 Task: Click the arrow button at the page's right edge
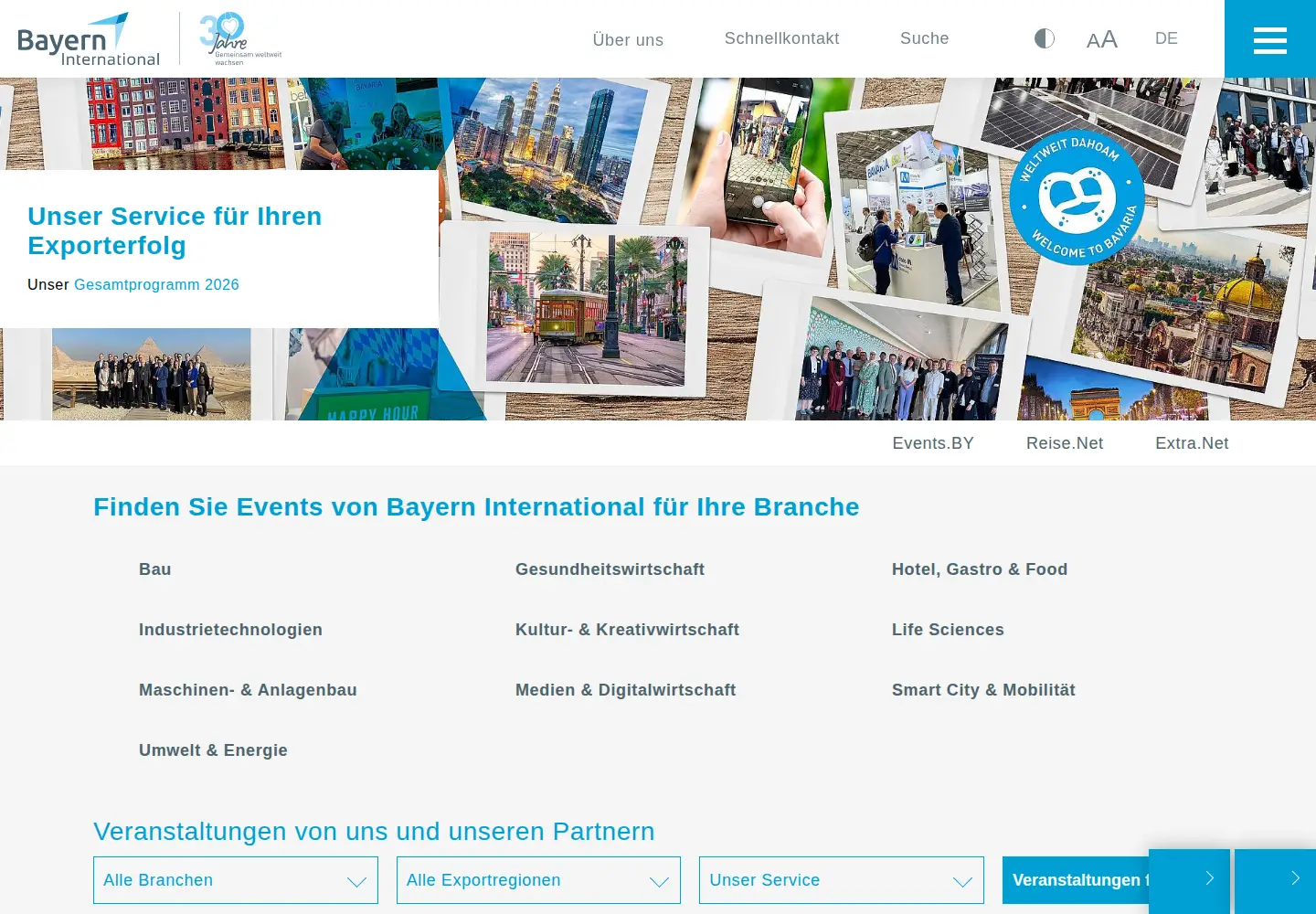1276,881
